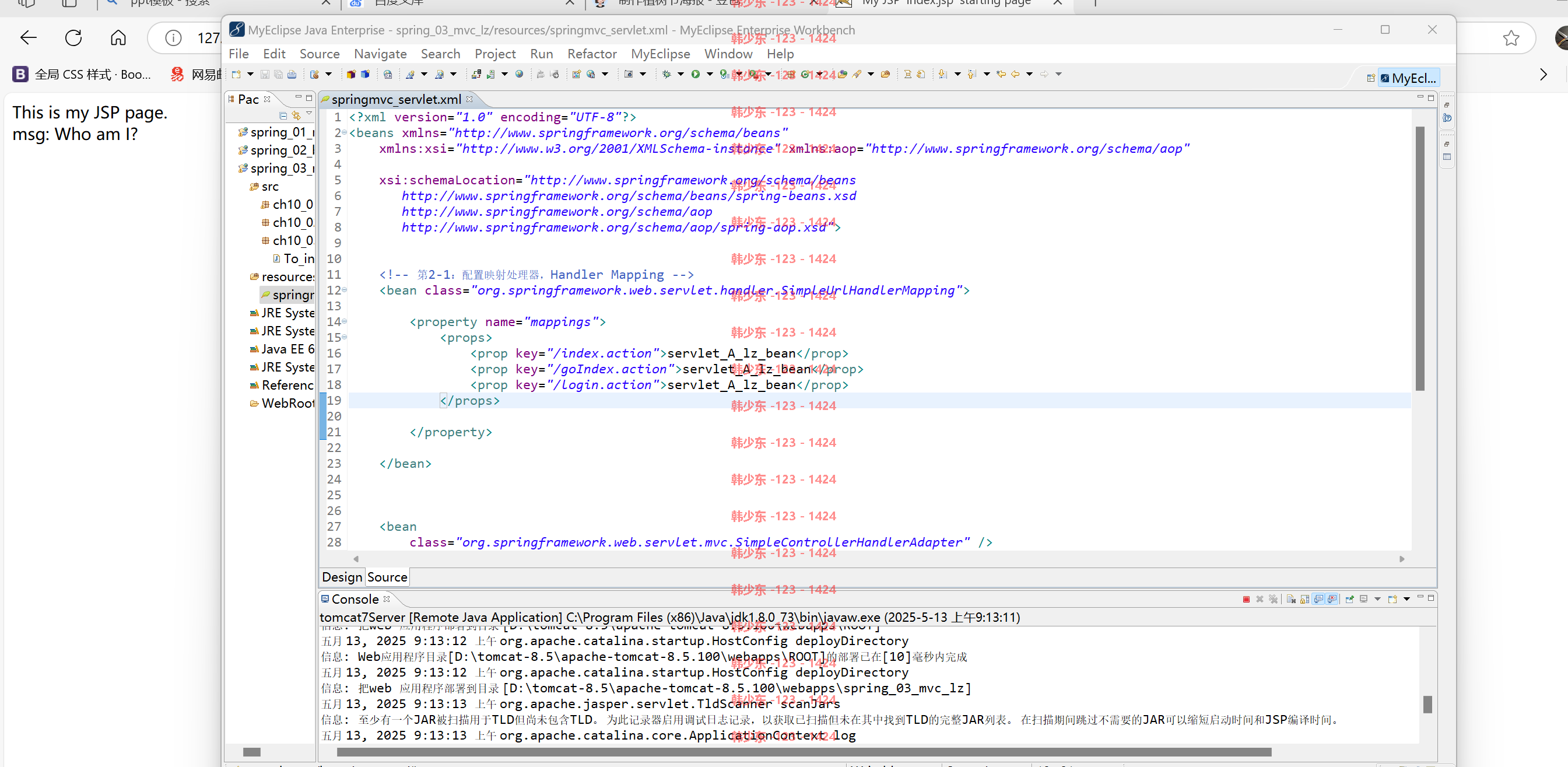Select the springmvc_servlet.xml editor tab

397,99
